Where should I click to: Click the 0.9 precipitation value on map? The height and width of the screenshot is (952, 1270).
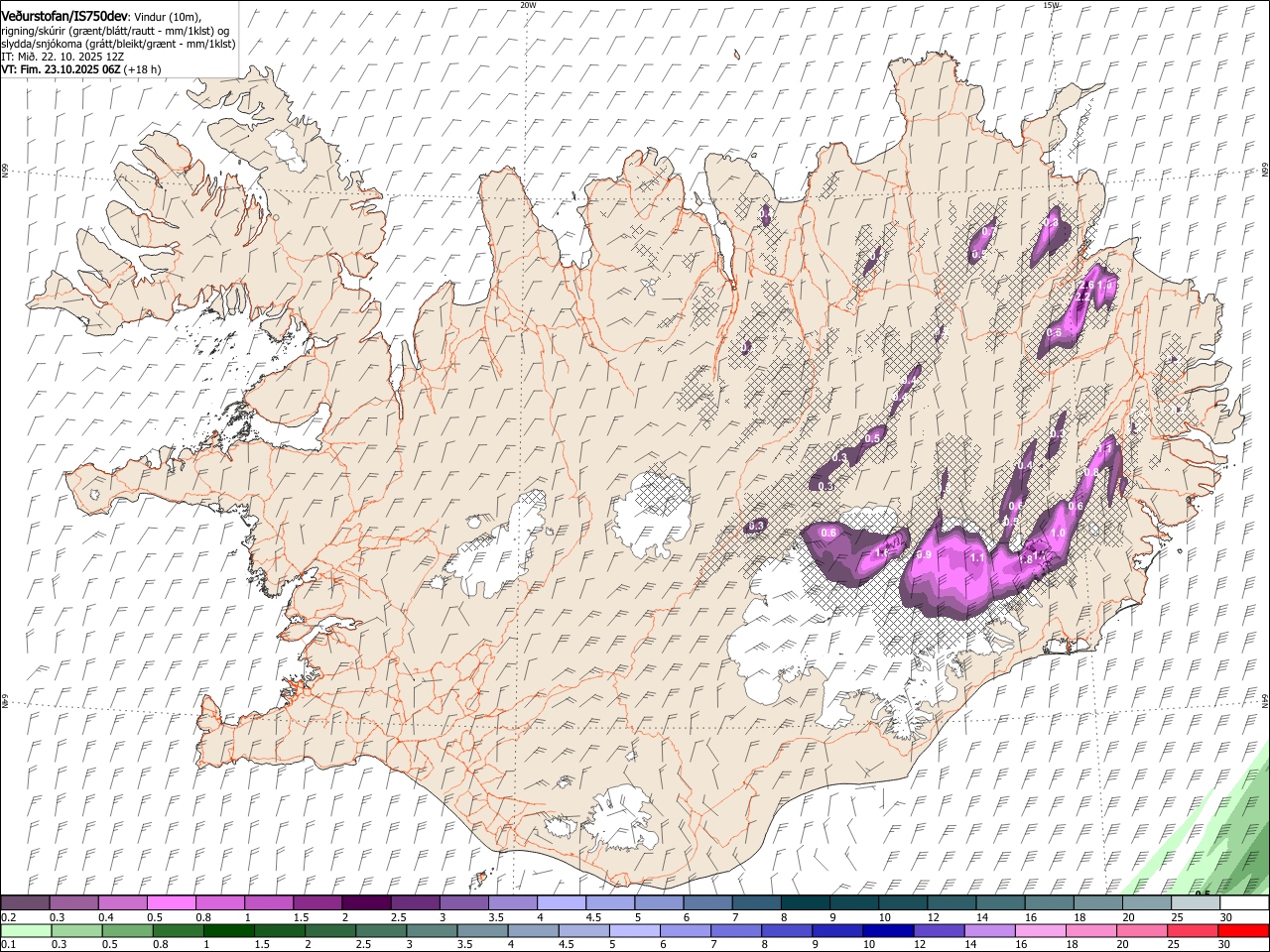click(924, 554)
